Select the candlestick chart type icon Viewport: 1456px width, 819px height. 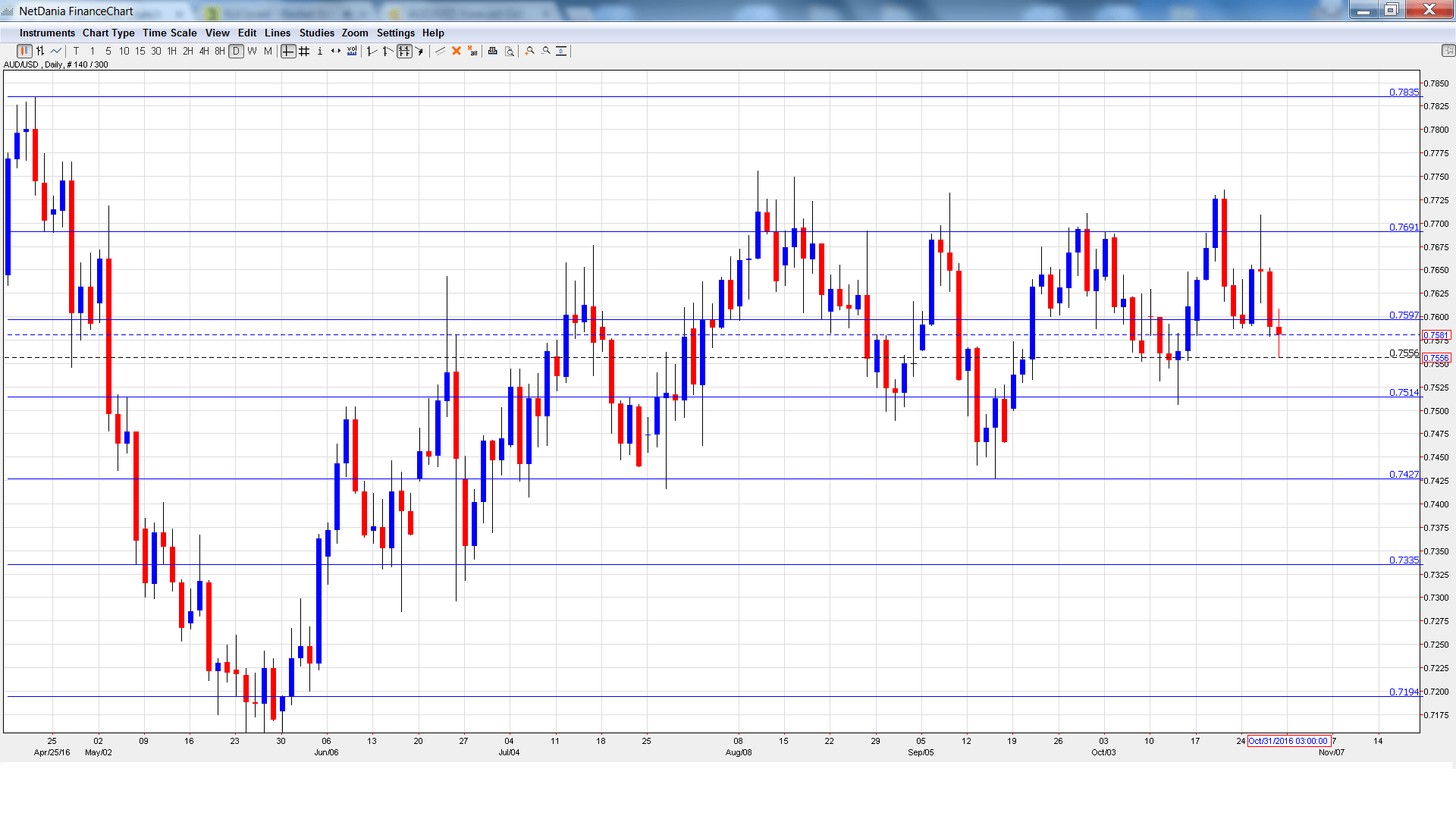click(x=24, y=51)
